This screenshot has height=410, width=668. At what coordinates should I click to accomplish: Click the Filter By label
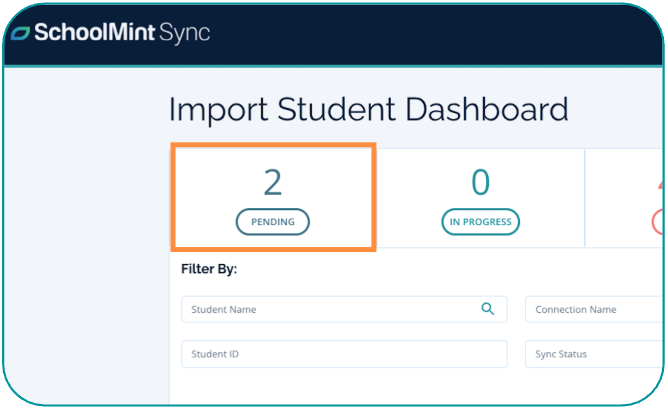click(x=209, y=269)
